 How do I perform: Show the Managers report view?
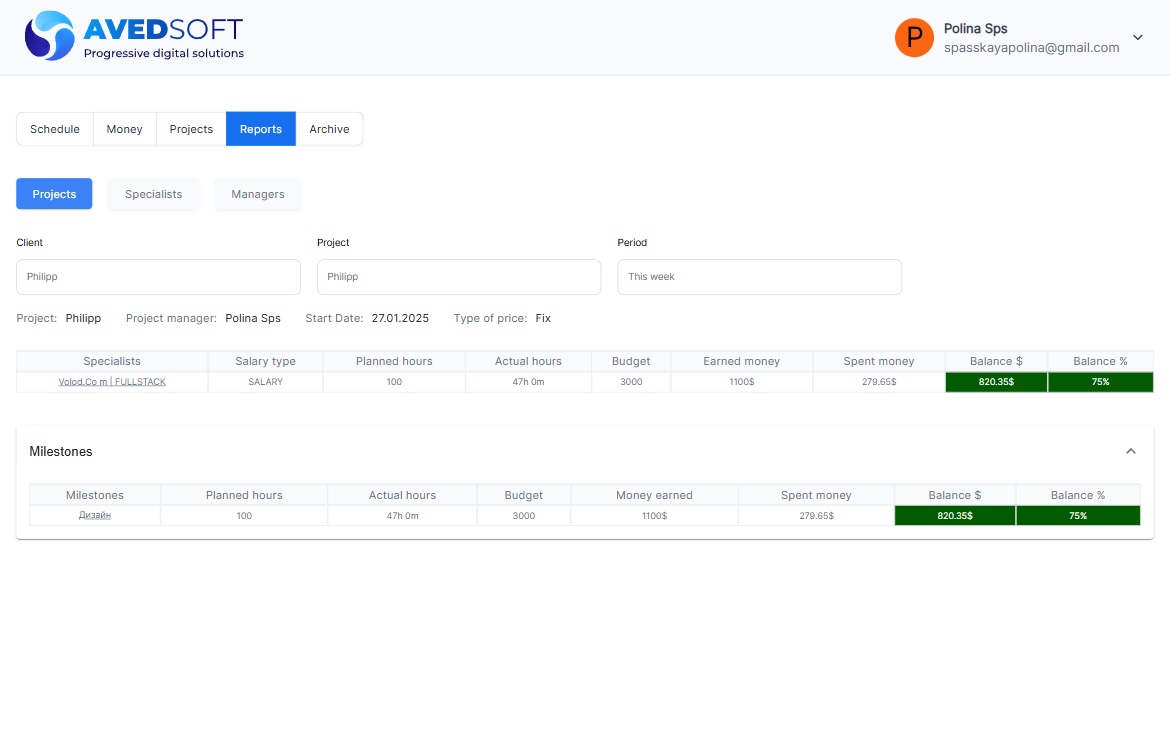258,194
